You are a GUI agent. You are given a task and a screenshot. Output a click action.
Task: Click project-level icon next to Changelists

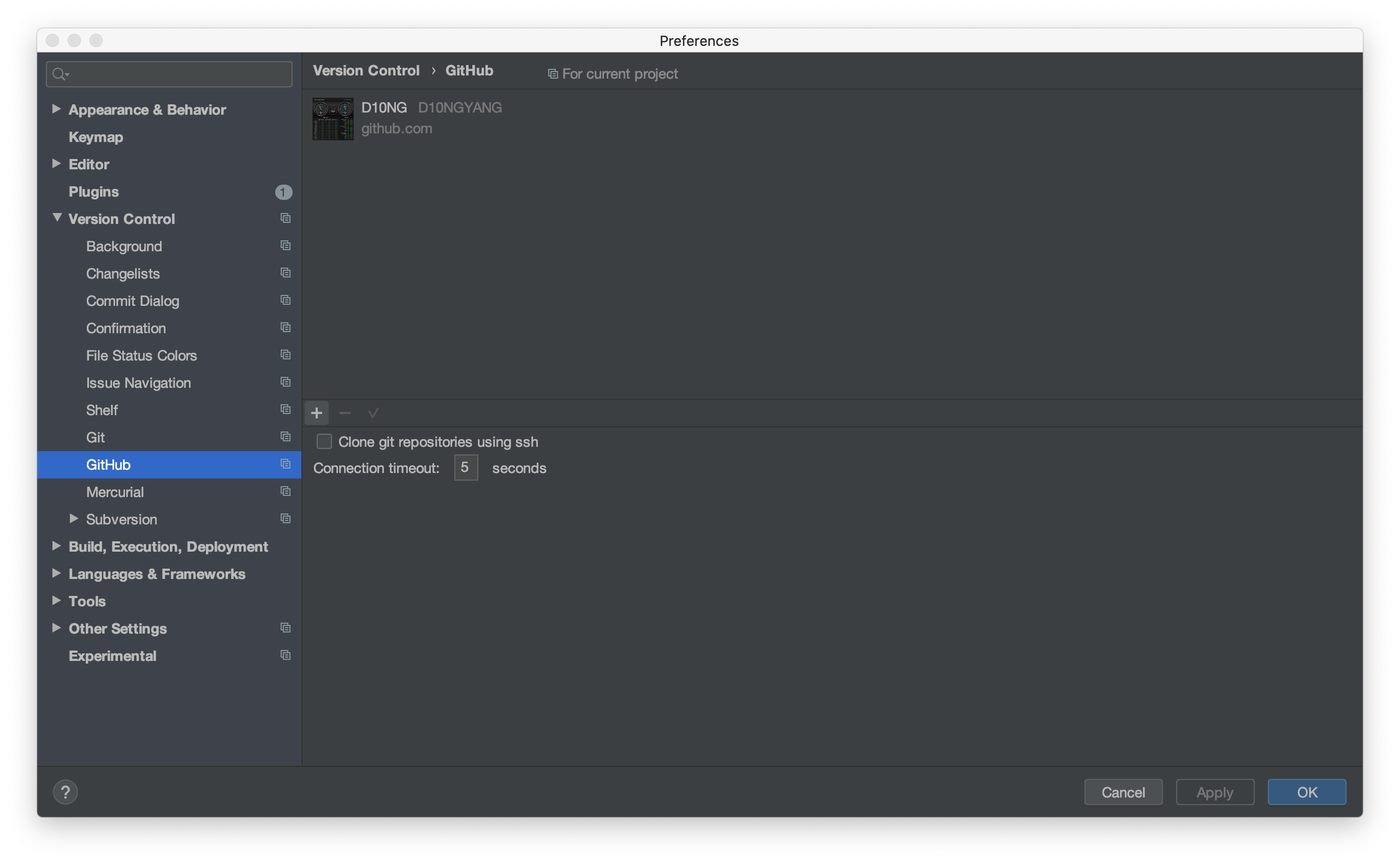[285, 273]
